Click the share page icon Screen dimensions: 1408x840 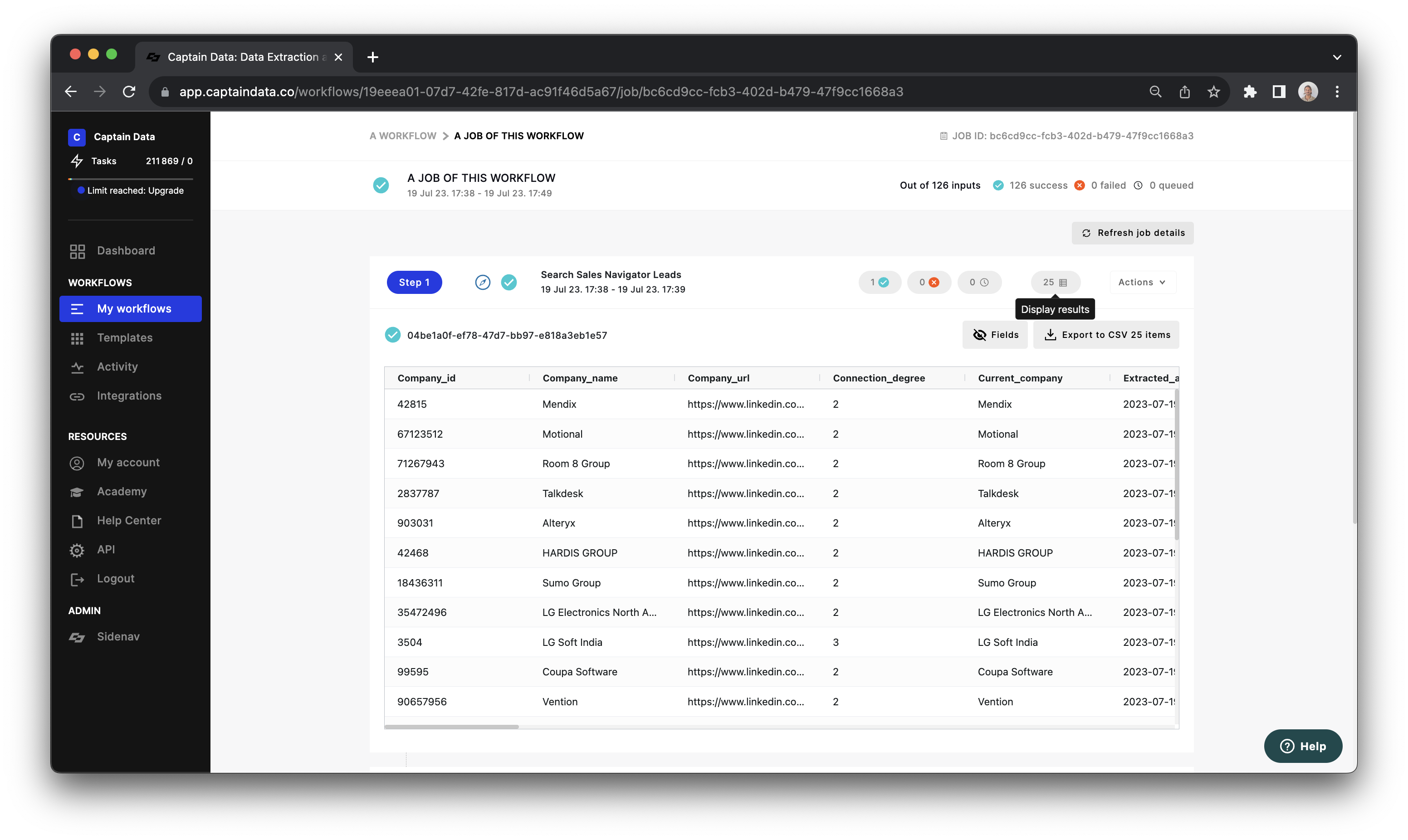[x=1184, y=92]
